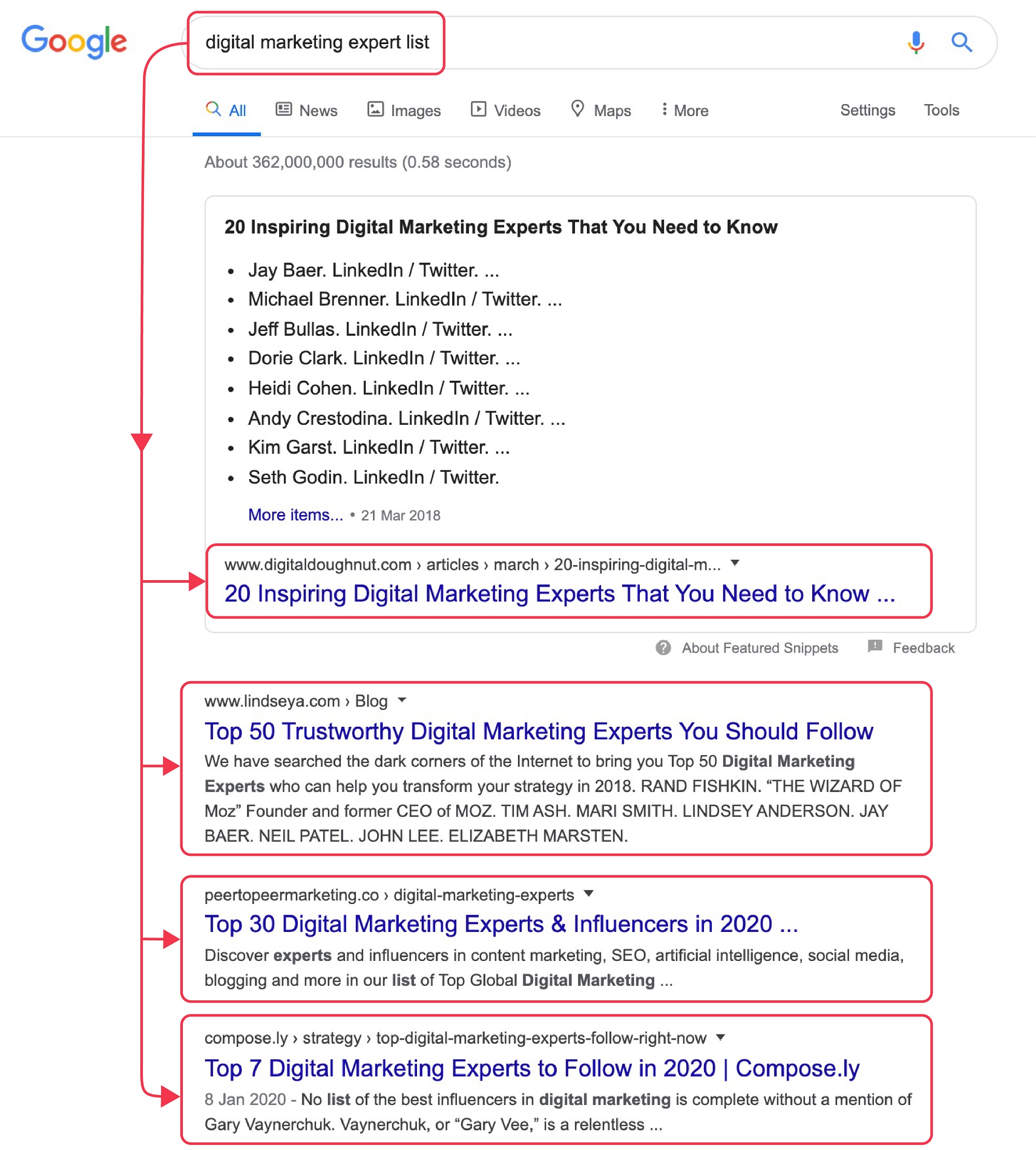Image resolution: width=1036 pixels, height=1150 pixels.
Task: Click the Jay Baer list item
Action: [373, 270]
